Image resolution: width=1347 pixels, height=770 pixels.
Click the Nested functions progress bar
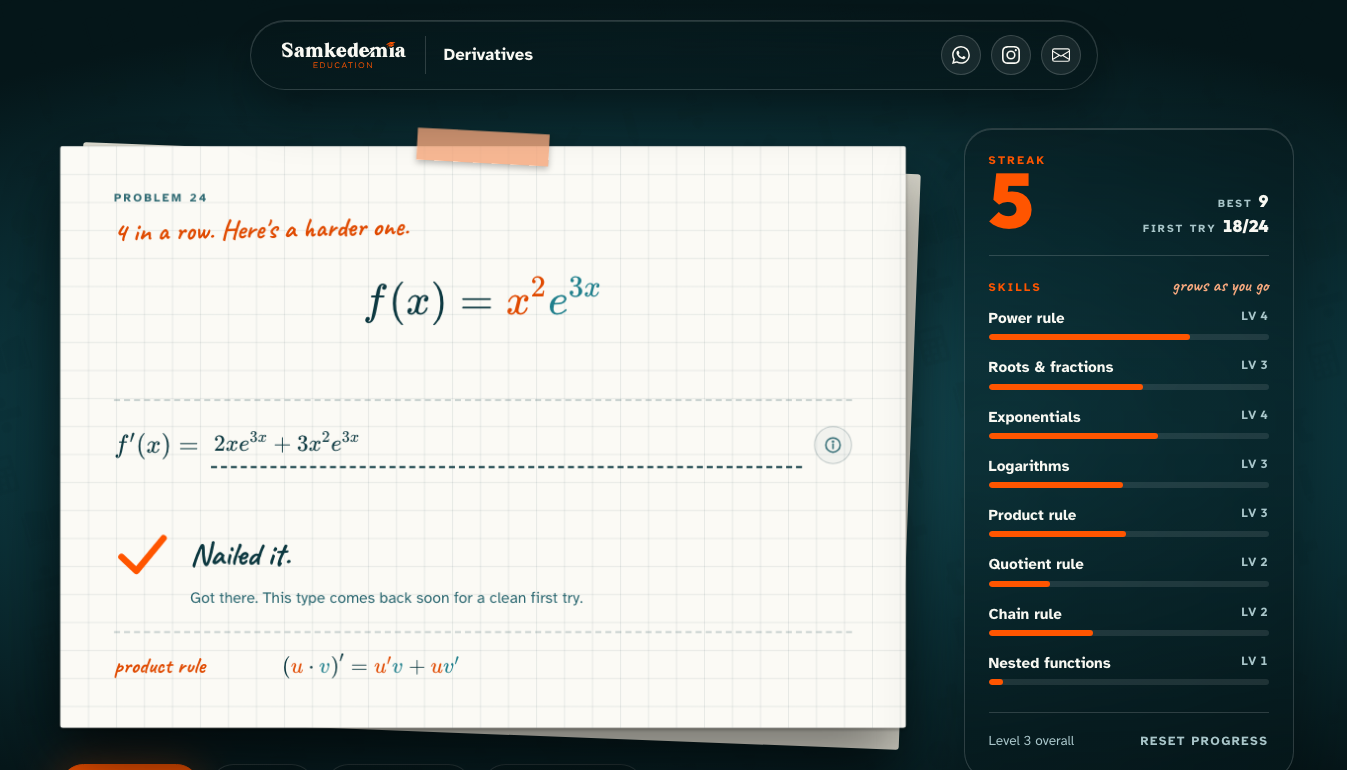(1128, 682)
